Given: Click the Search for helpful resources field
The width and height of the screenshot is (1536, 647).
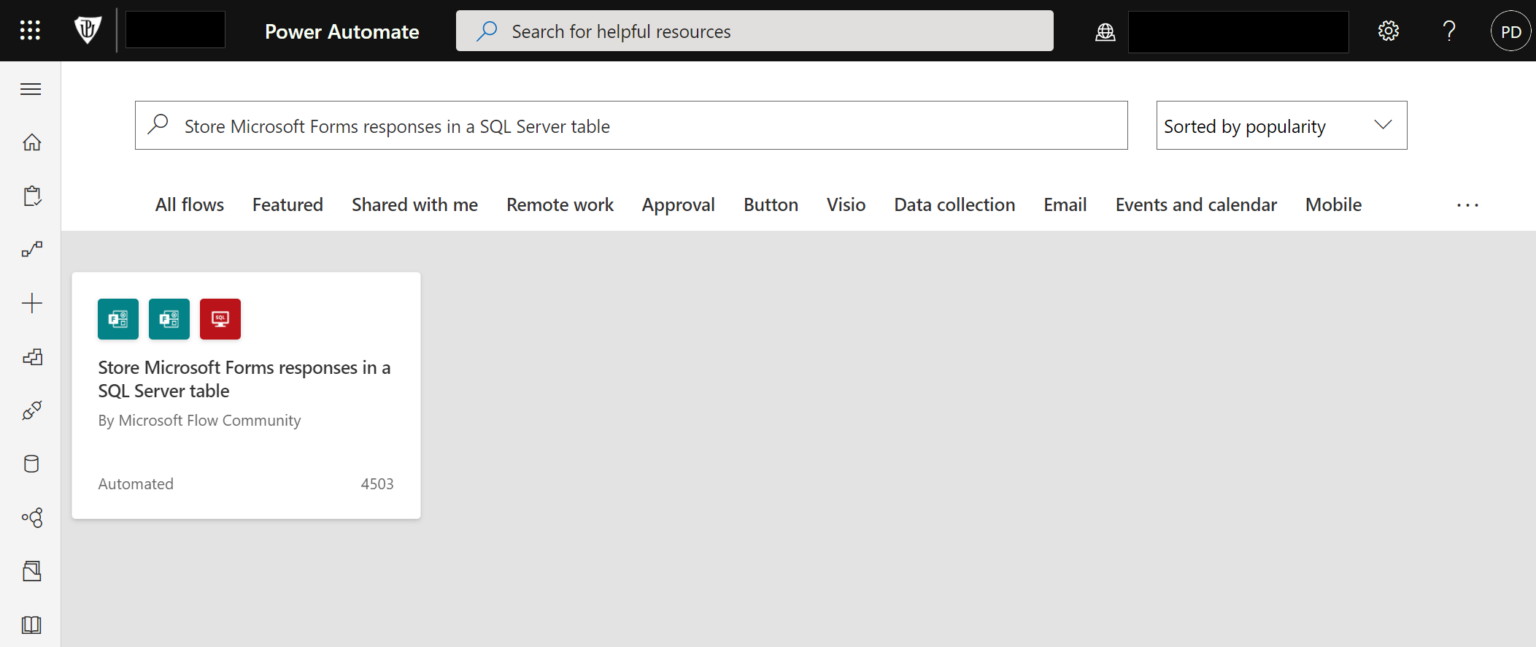Looking at the screenshot, I should pyautogui.click(x=754, y=31).
